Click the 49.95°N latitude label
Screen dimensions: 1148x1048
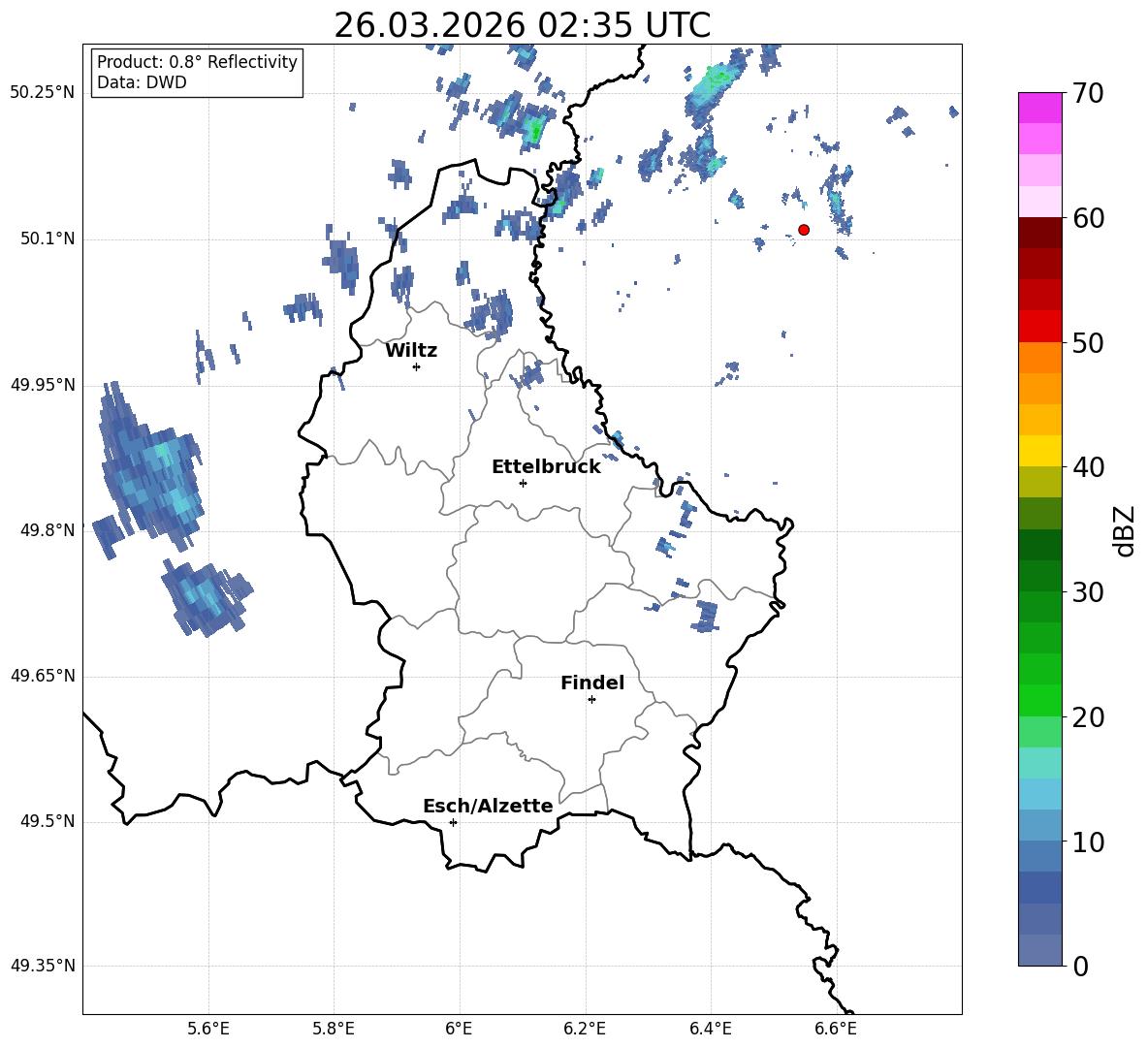[x=43, y=384]
